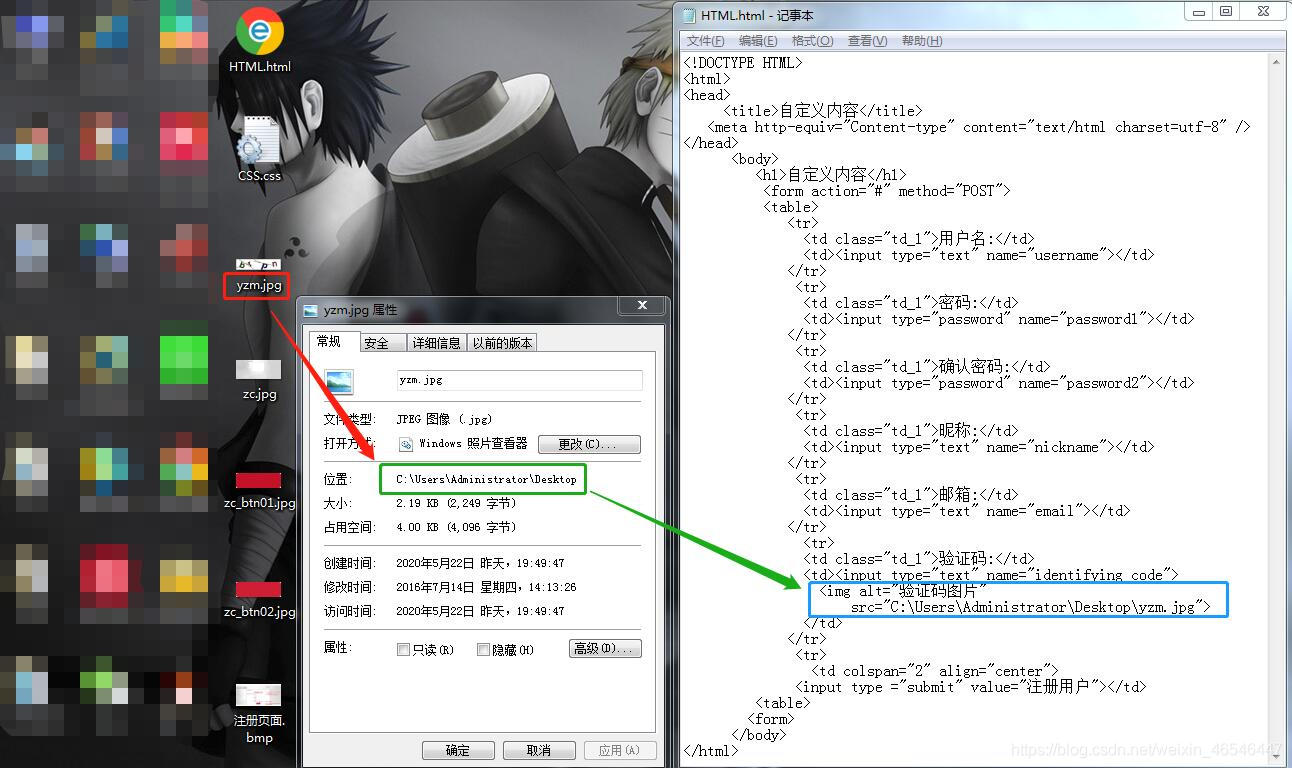Open the HTML.html Chrome desktop icon
Image resolution: width=1292 pixels, height=768 pixels.
[259, 39]
